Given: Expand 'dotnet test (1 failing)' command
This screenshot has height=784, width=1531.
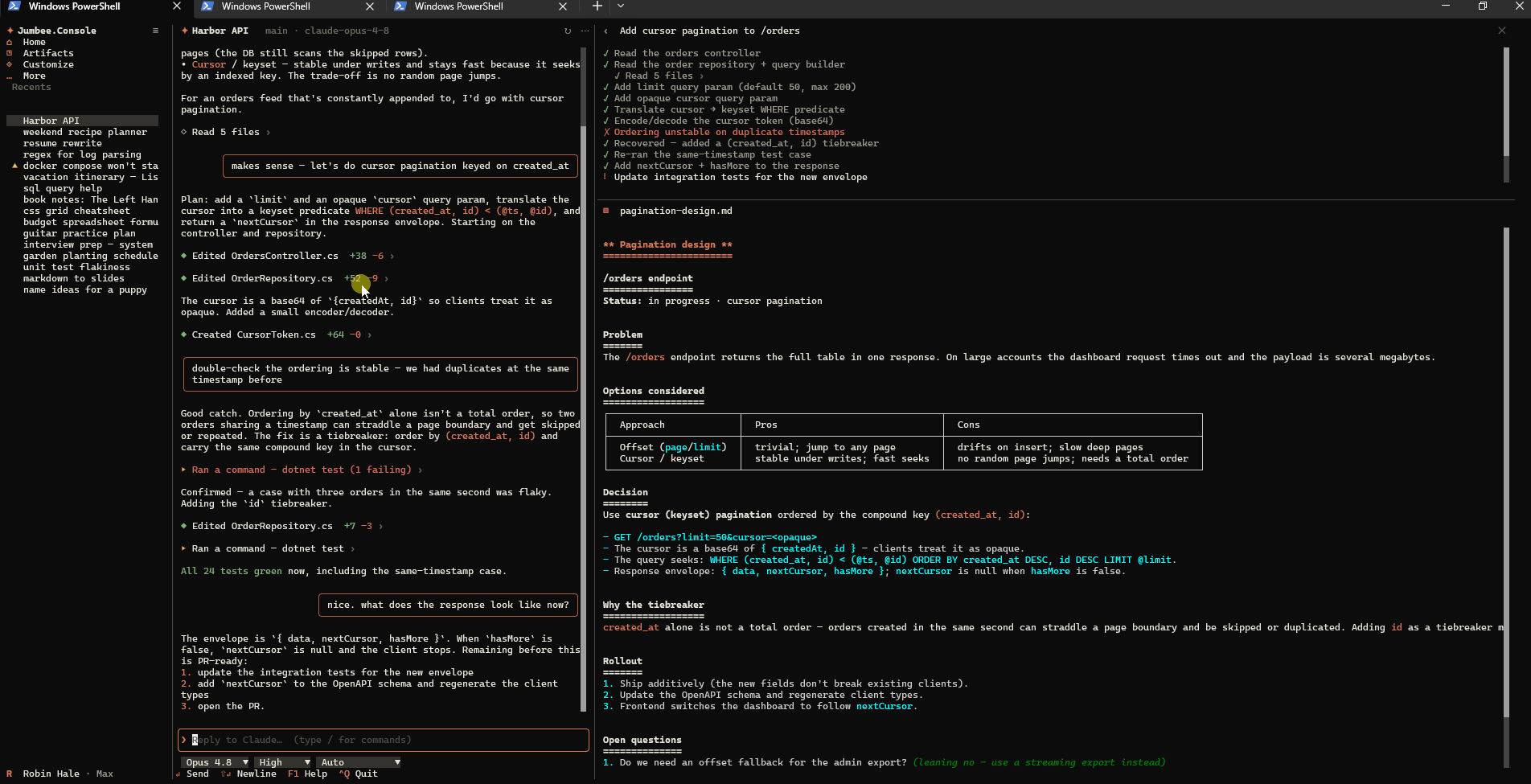Looking at the screenshot, I should [x=302, y=470].
